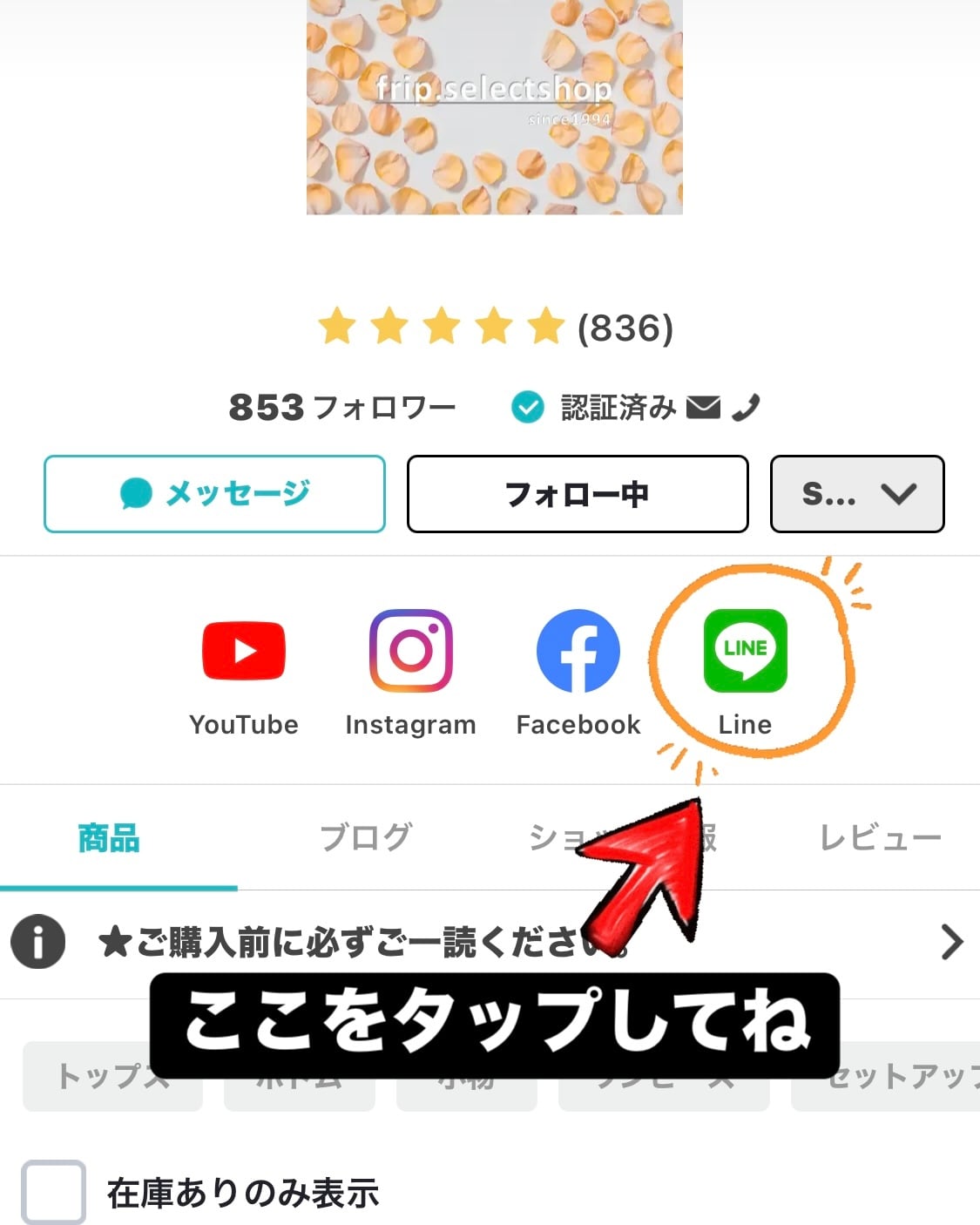Tap the frip.selectshop banner image

click(494, 106)
